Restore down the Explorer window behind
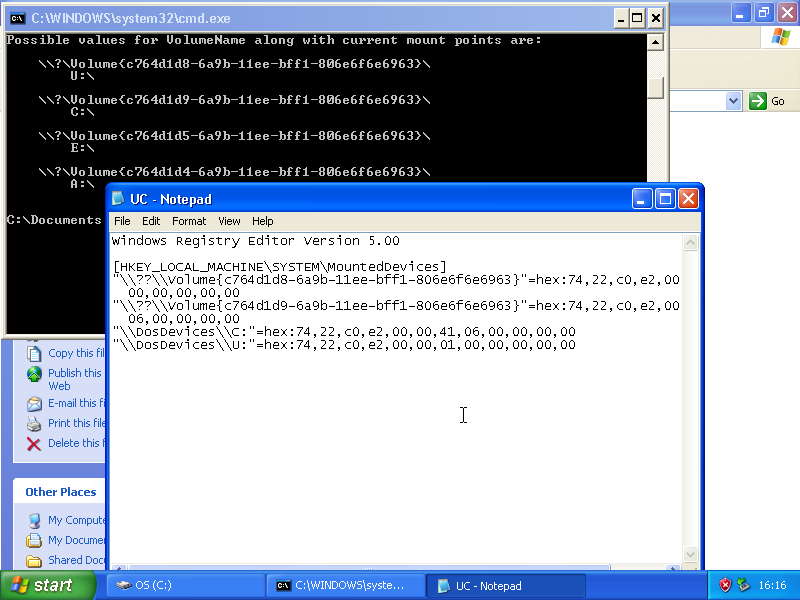 764,12
